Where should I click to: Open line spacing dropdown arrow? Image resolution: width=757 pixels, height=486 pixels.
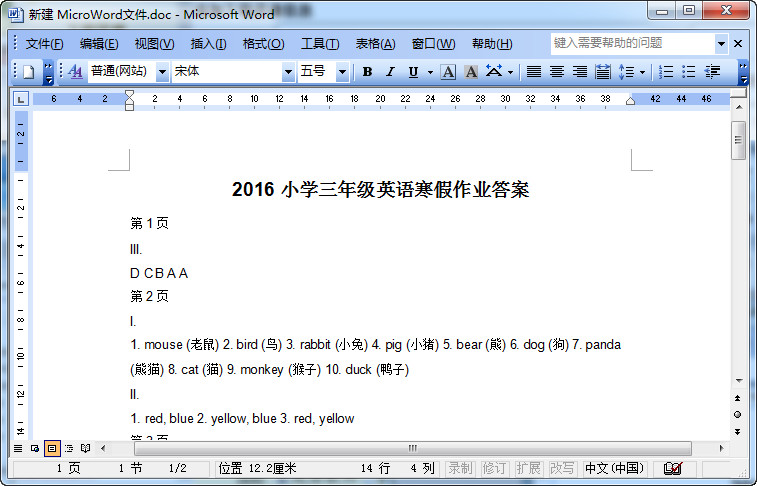pyautogui.click(x=643, y=72)
